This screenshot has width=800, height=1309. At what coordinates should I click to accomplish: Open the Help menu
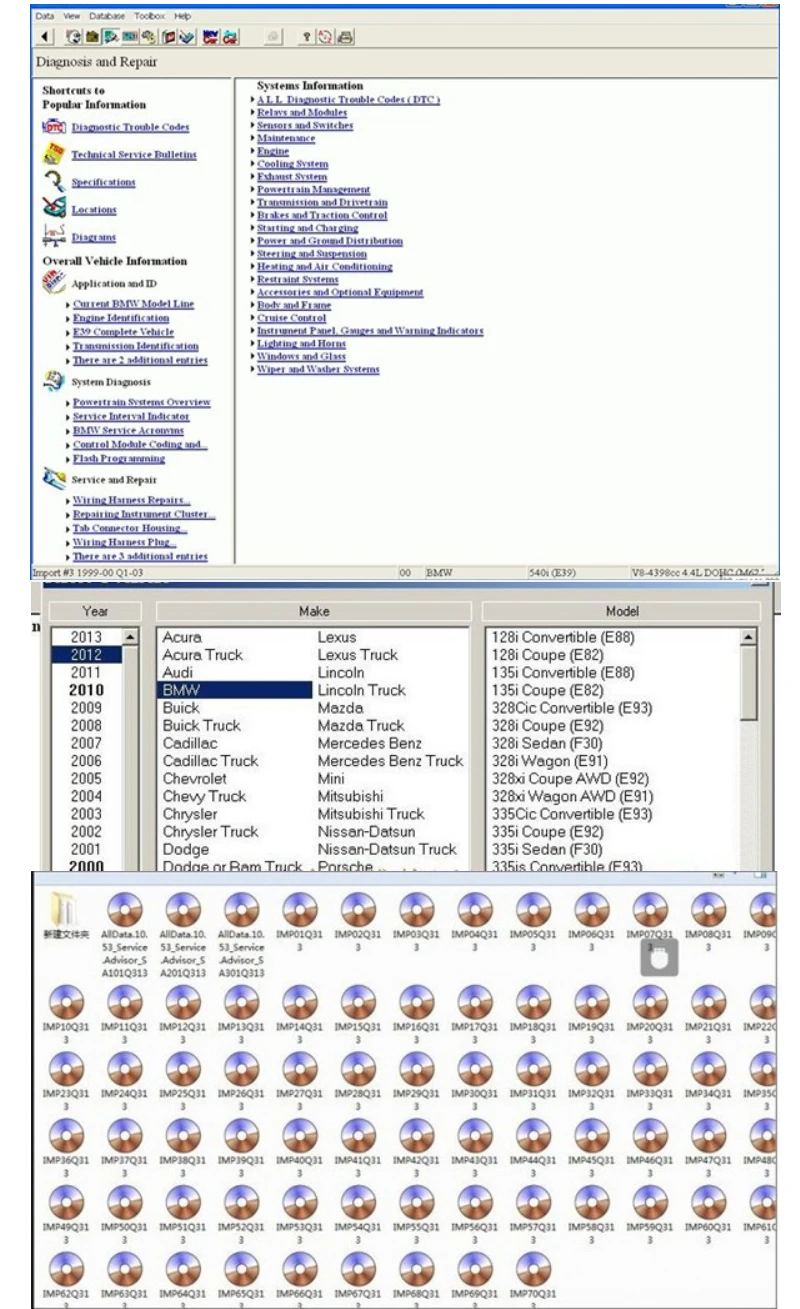tap(182, 16)
